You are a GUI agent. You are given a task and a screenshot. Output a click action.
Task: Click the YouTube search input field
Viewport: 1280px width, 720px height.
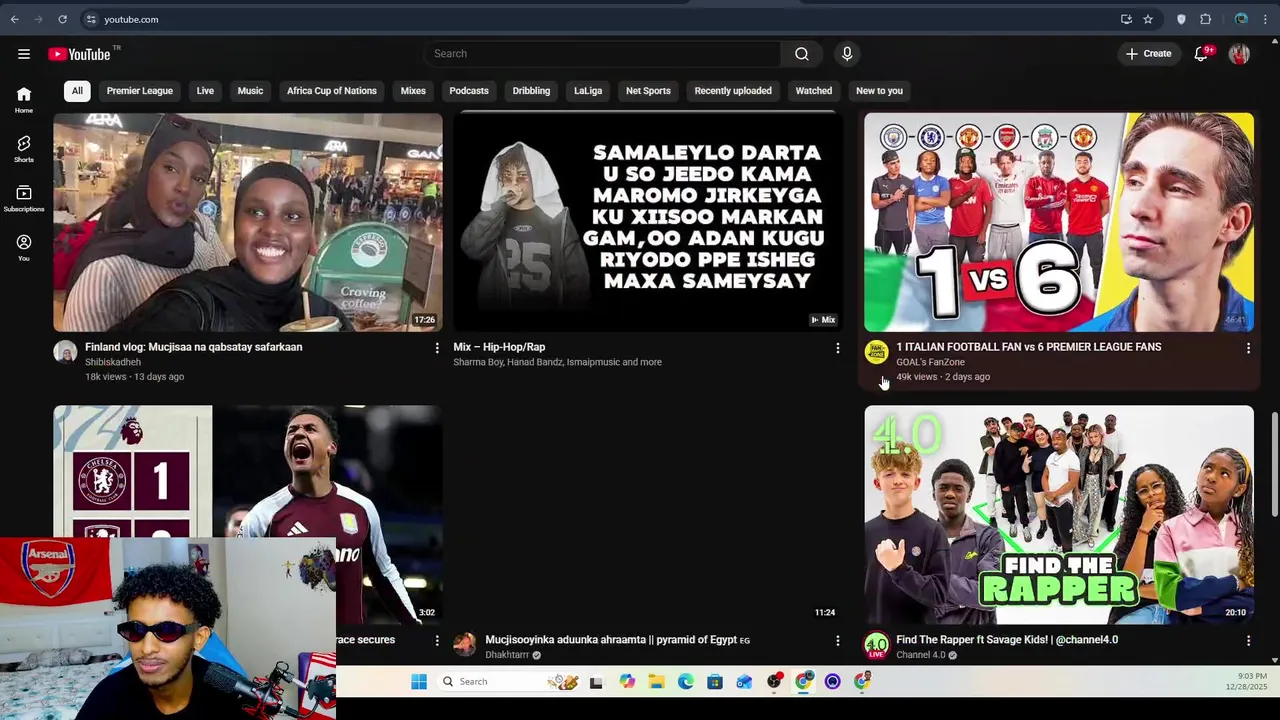603,54
